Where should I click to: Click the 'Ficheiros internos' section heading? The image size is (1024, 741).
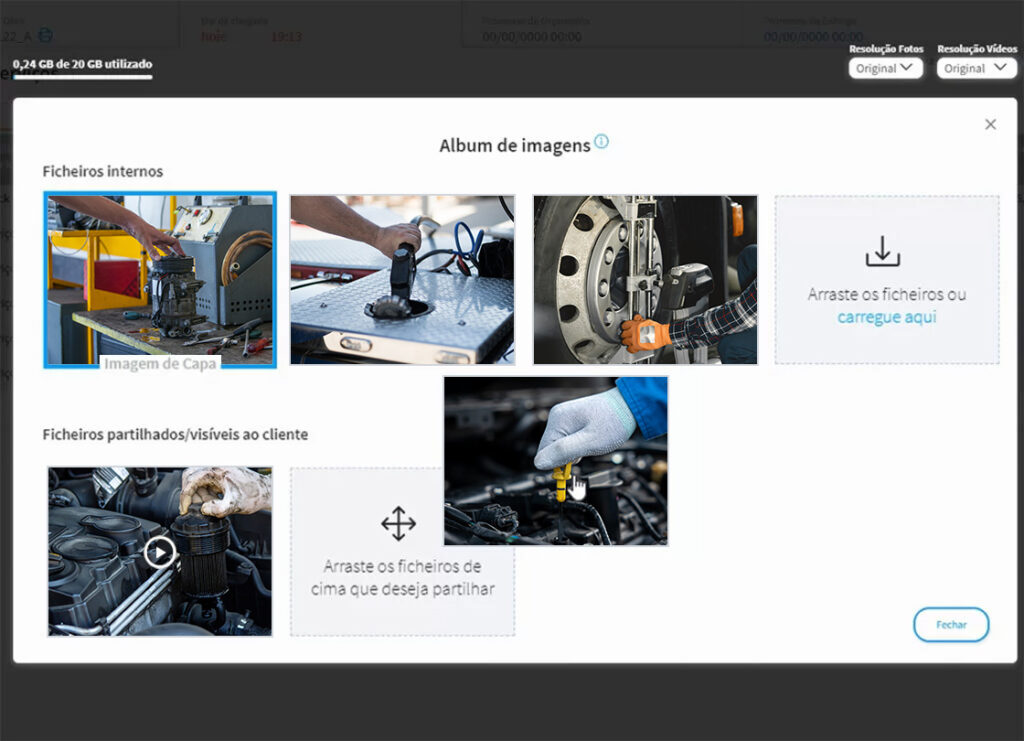tap(103, 171)
